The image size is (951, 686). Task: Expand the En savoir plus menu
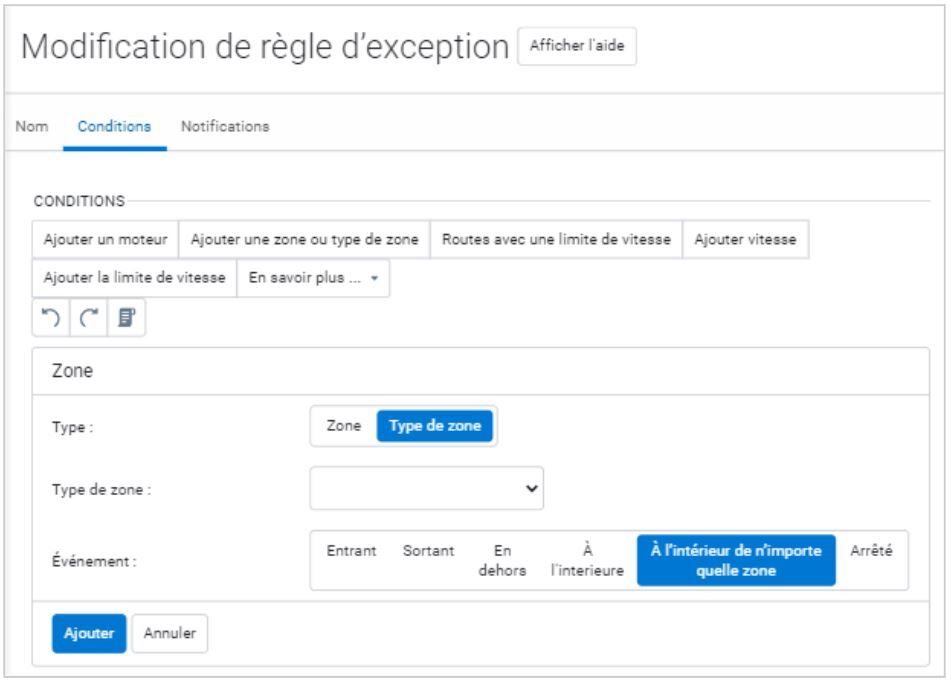point(313,279)
